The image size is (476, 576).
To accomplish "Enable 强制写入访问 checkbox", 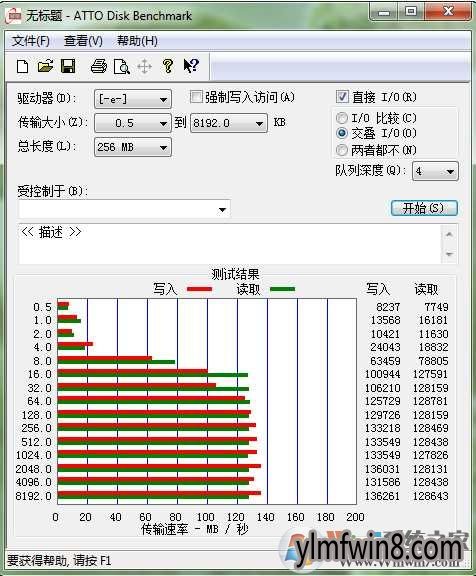I will tap(196, 97).
